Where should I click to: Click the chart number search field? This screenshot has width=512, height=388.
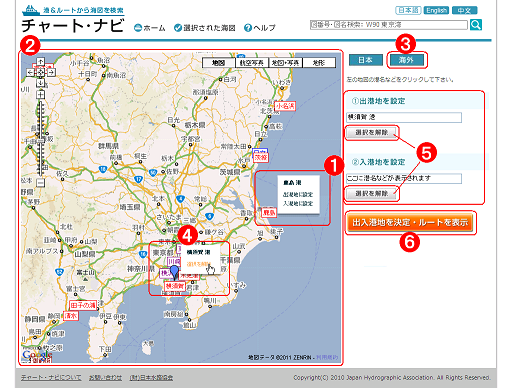[389, 25]
